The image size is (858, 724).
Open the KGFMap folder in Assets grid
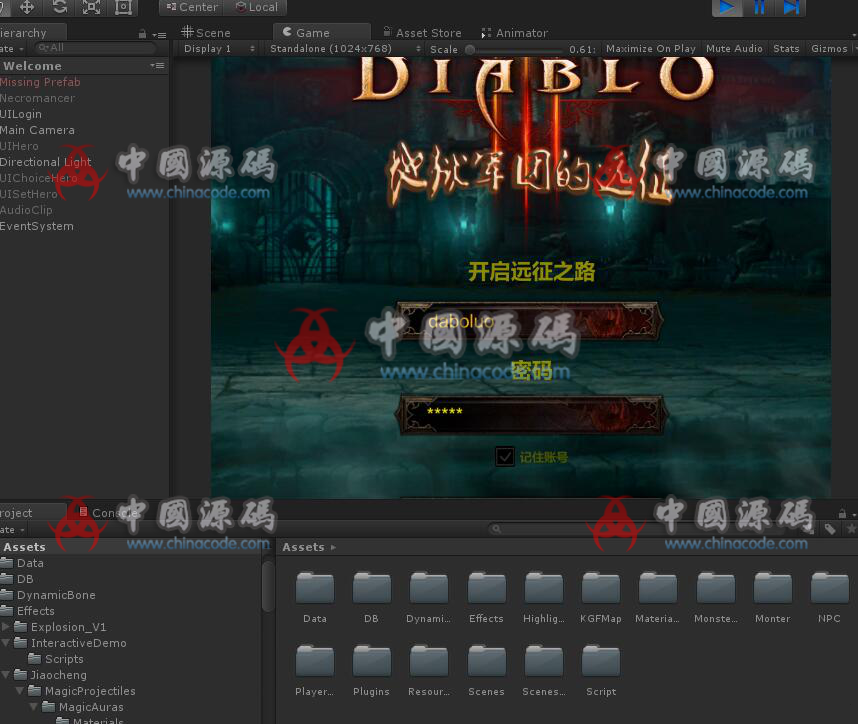pyautogui.click(x=601, y=588)
